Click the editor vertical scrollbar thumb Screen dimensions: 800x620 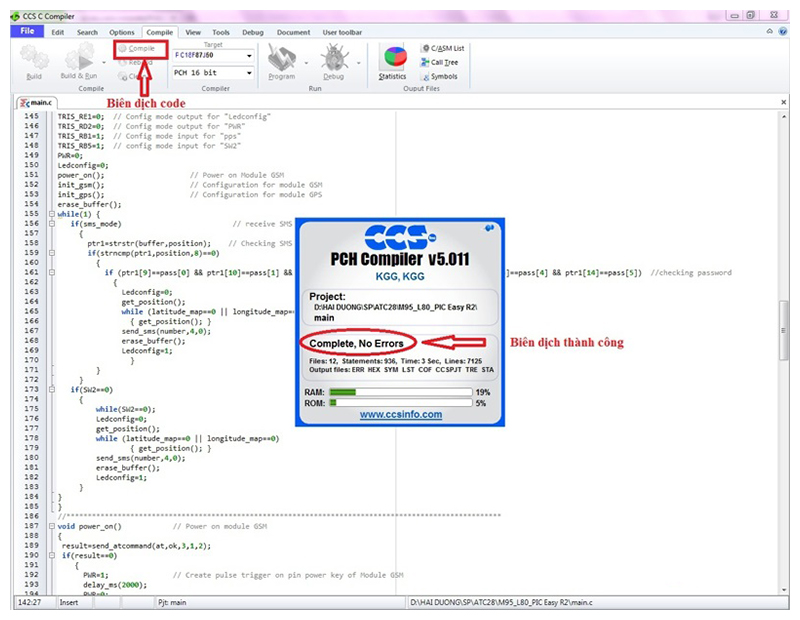[x=784, y=331]
